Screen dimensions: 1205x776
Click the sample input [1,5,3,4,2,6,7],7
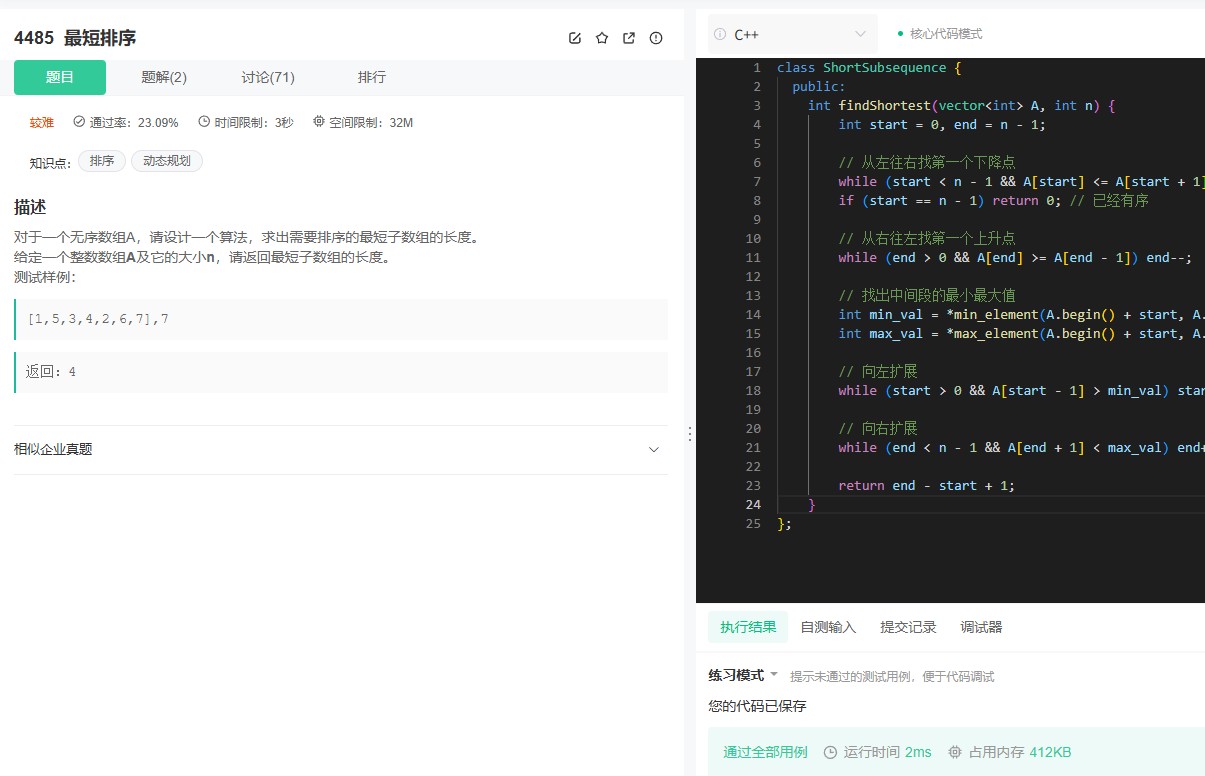(98, 319)
